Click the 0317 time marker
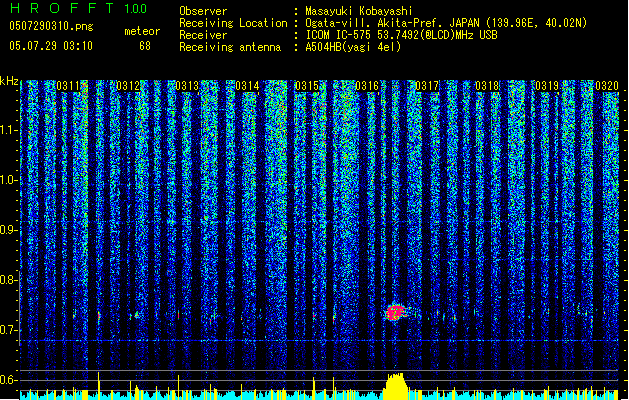 pos(427,86)
